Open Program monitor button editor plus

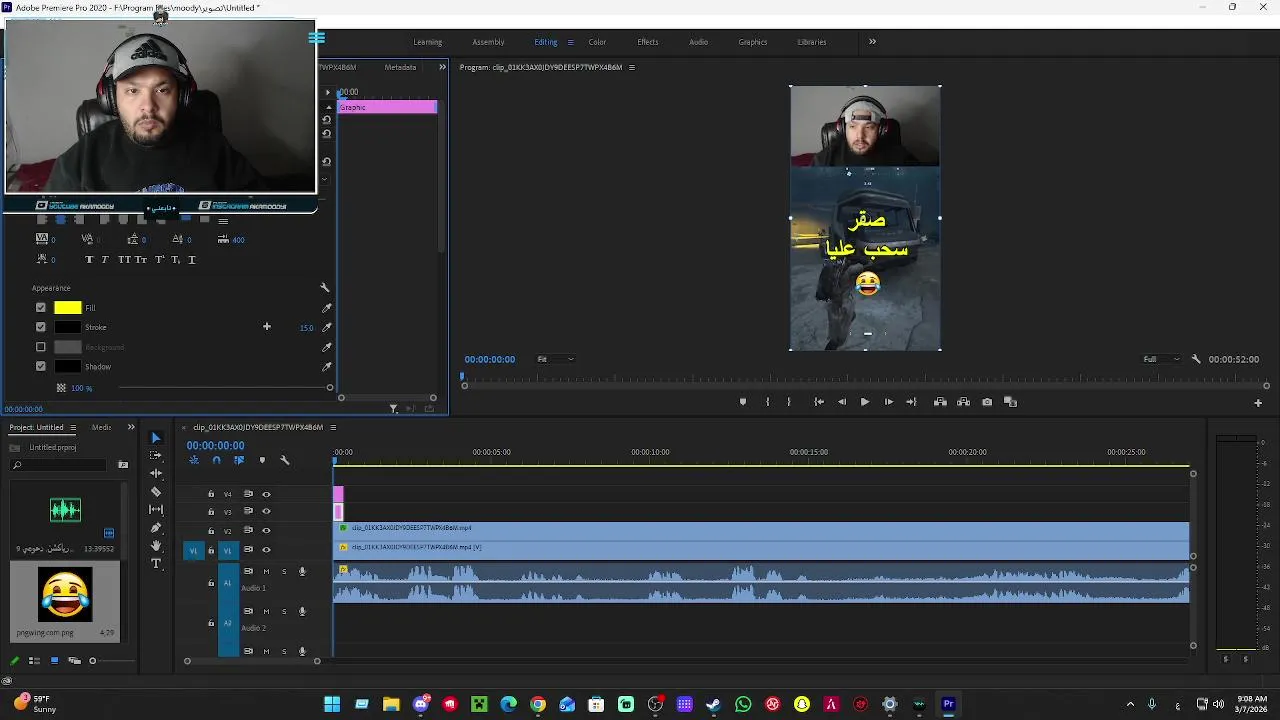point(1258,403)
